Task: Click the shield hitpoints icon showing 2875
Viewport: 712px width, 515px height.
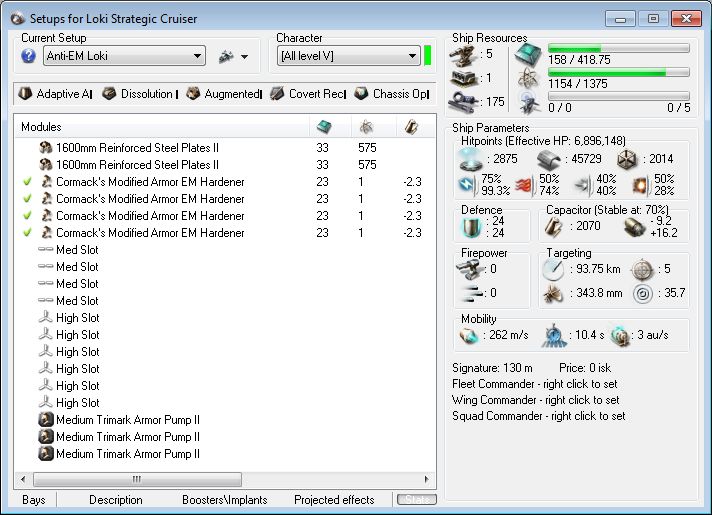Action: click(x=471, y=160)
